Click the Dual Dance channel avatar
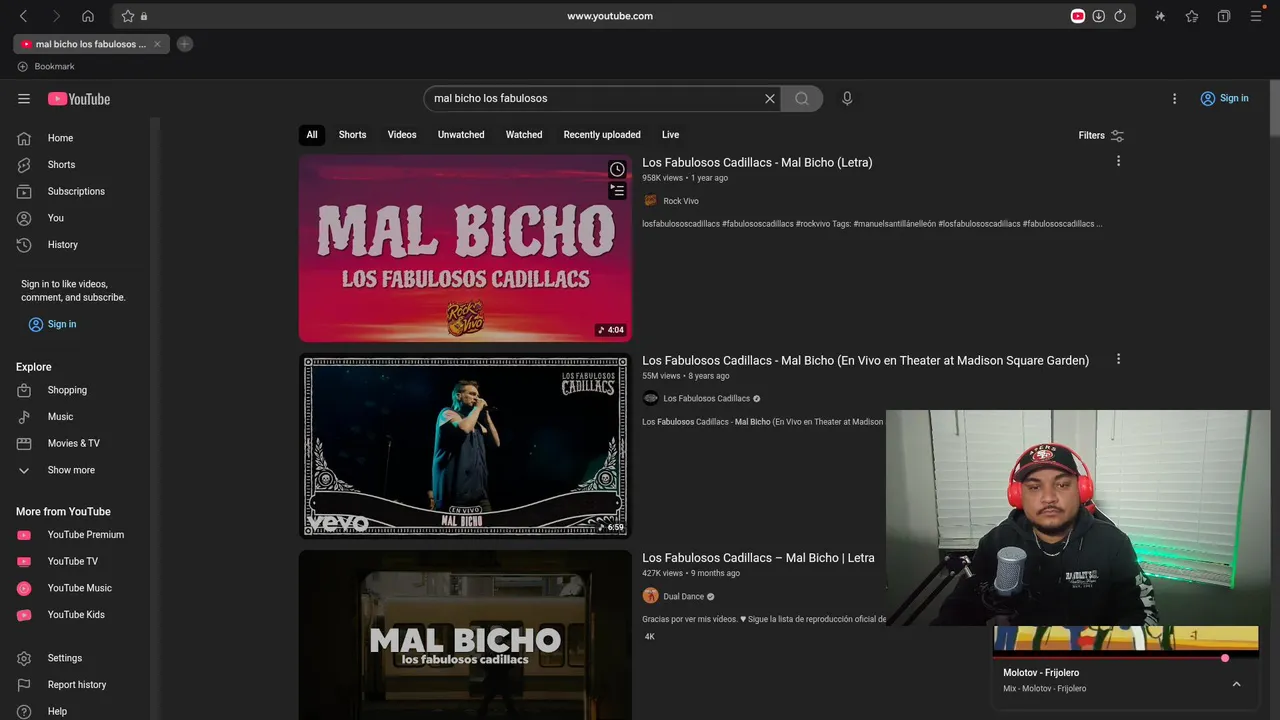The image size is (1280, 720). point(650,596)
